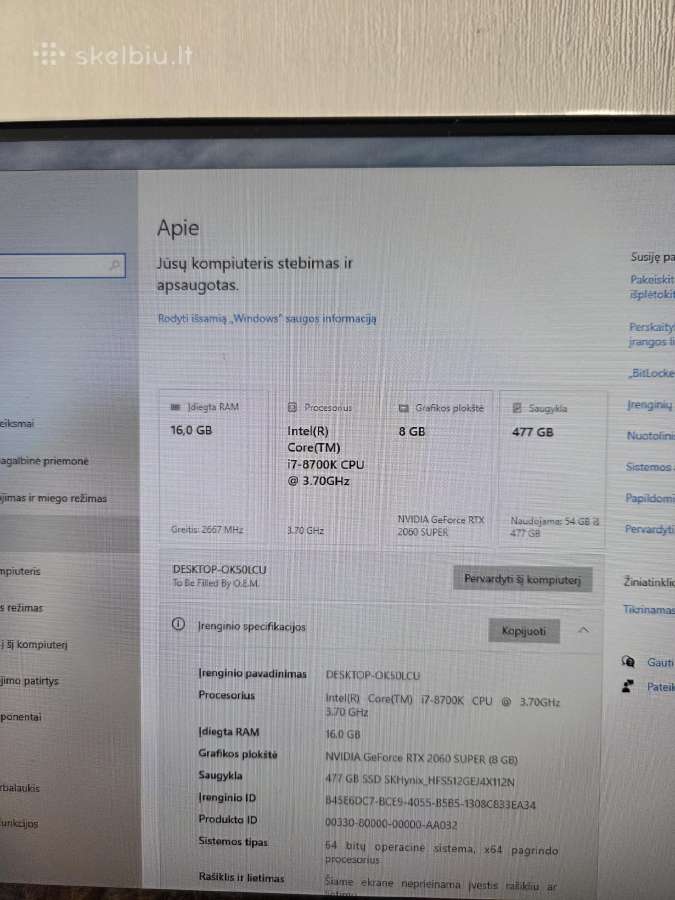Viewport: 675px width, 900px height.
Task: Select sidebar item ending 'ponentai'
Action: pyautogui.click(x=21, y=717)
